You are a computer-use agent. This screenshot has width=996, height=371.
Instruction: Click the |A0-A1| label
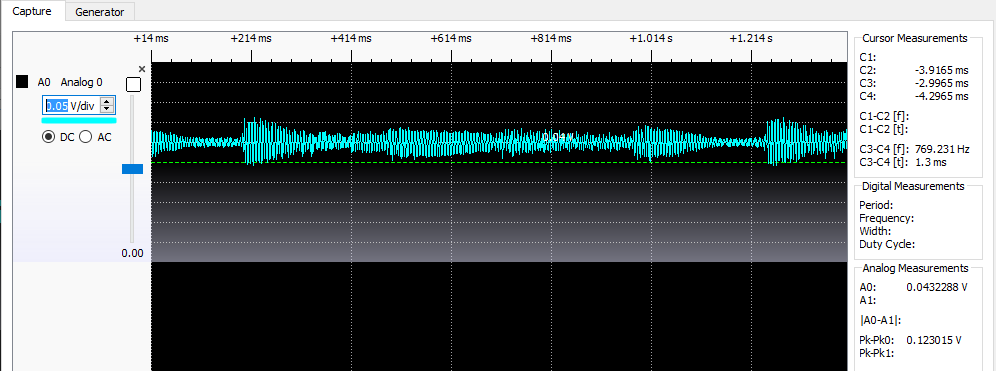point(880,321)
